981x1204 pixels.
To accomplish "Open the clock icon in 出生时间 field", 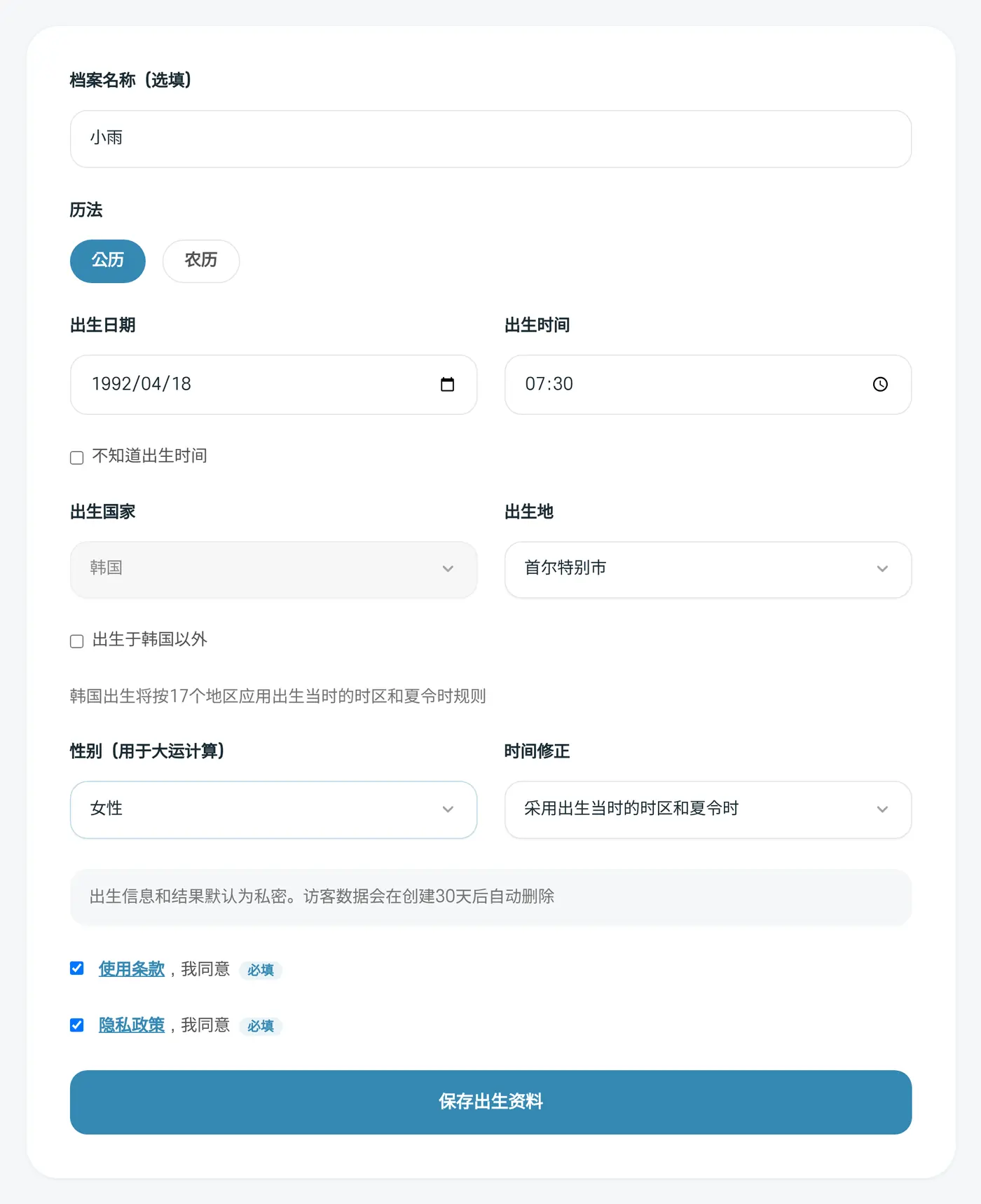I will tap(880, 384).
